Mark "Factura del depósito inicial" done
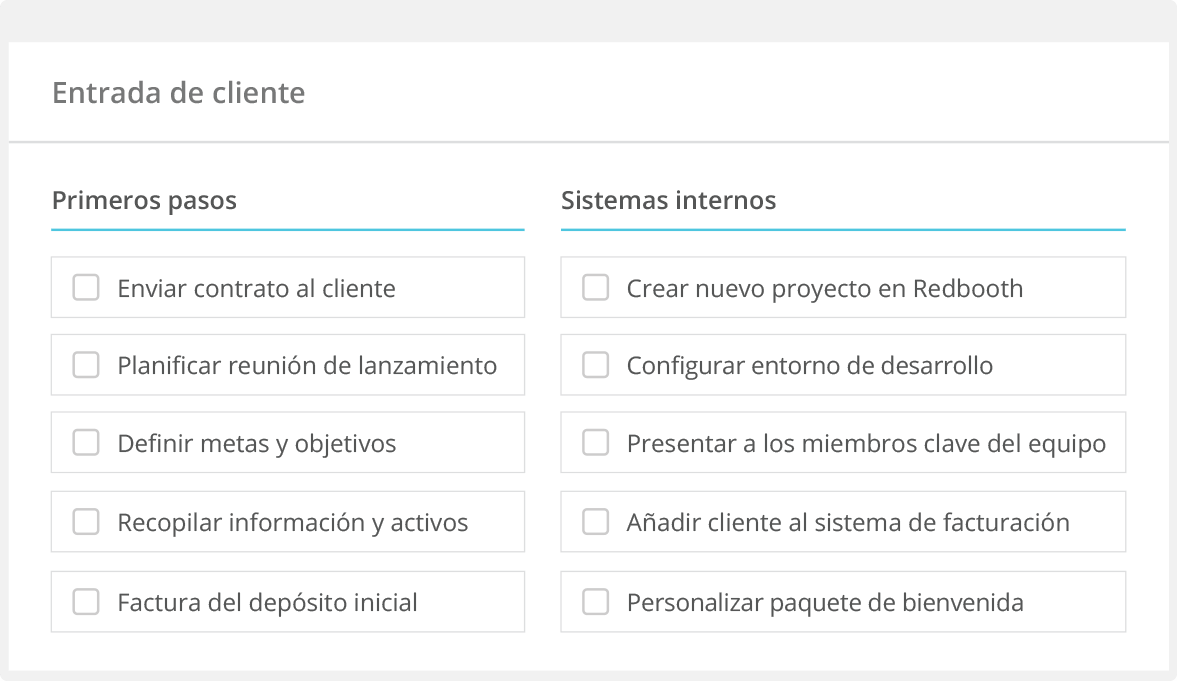Image resolution: width=1177 pixels, height=681 pixels. click(x=85, y=601)
